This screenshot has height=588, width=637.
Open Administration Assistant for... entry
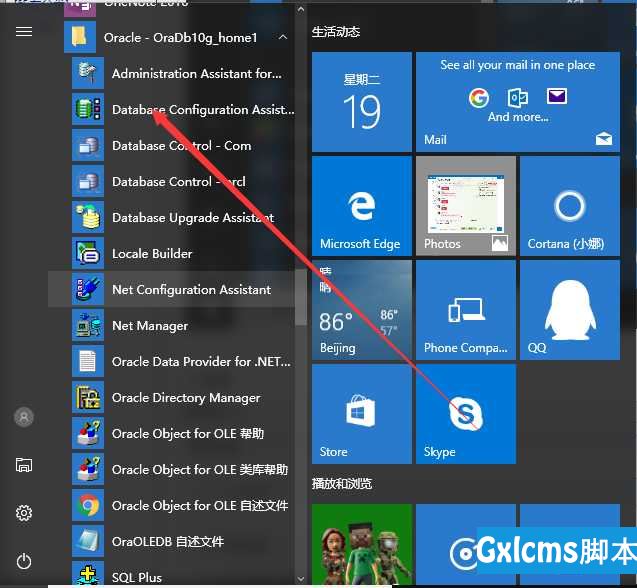click(172, 73)
